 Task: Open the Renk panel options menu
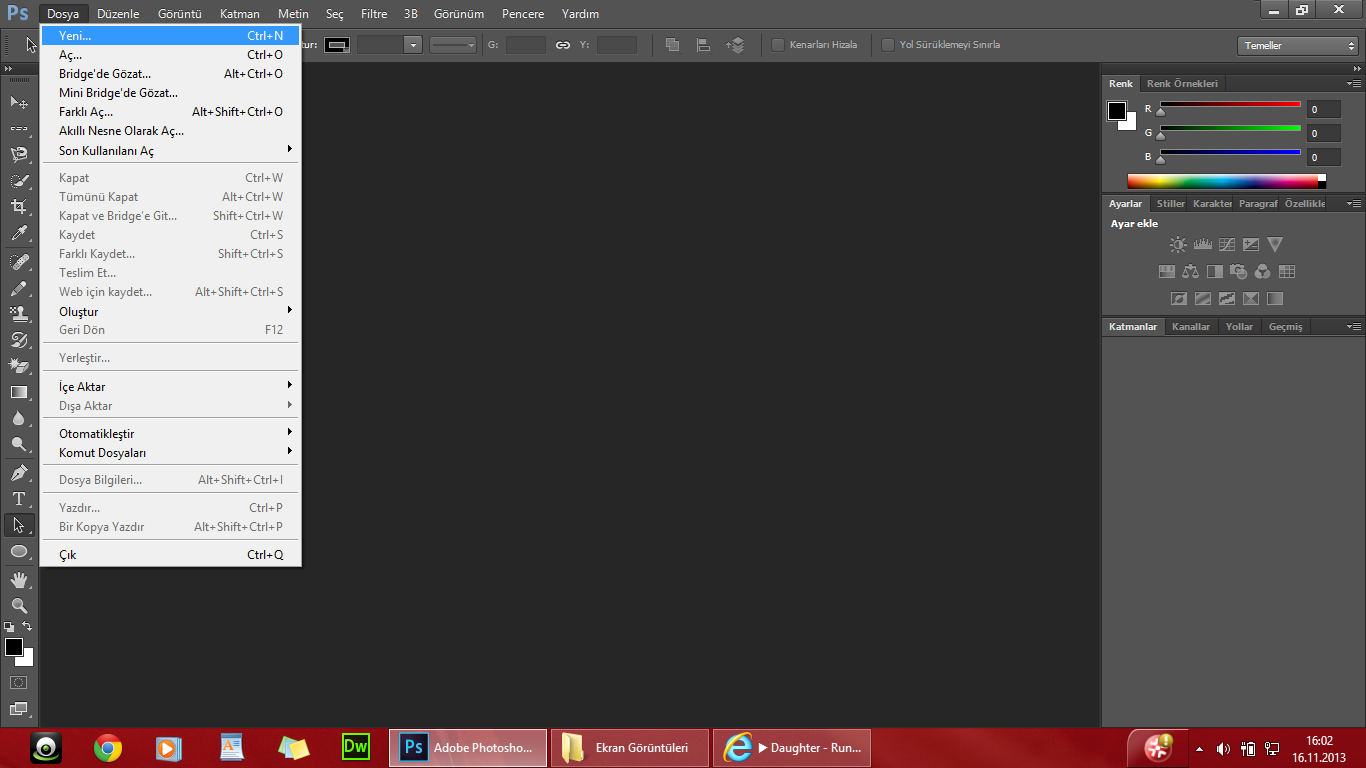pyautogui.click(x=1354, y=84)
